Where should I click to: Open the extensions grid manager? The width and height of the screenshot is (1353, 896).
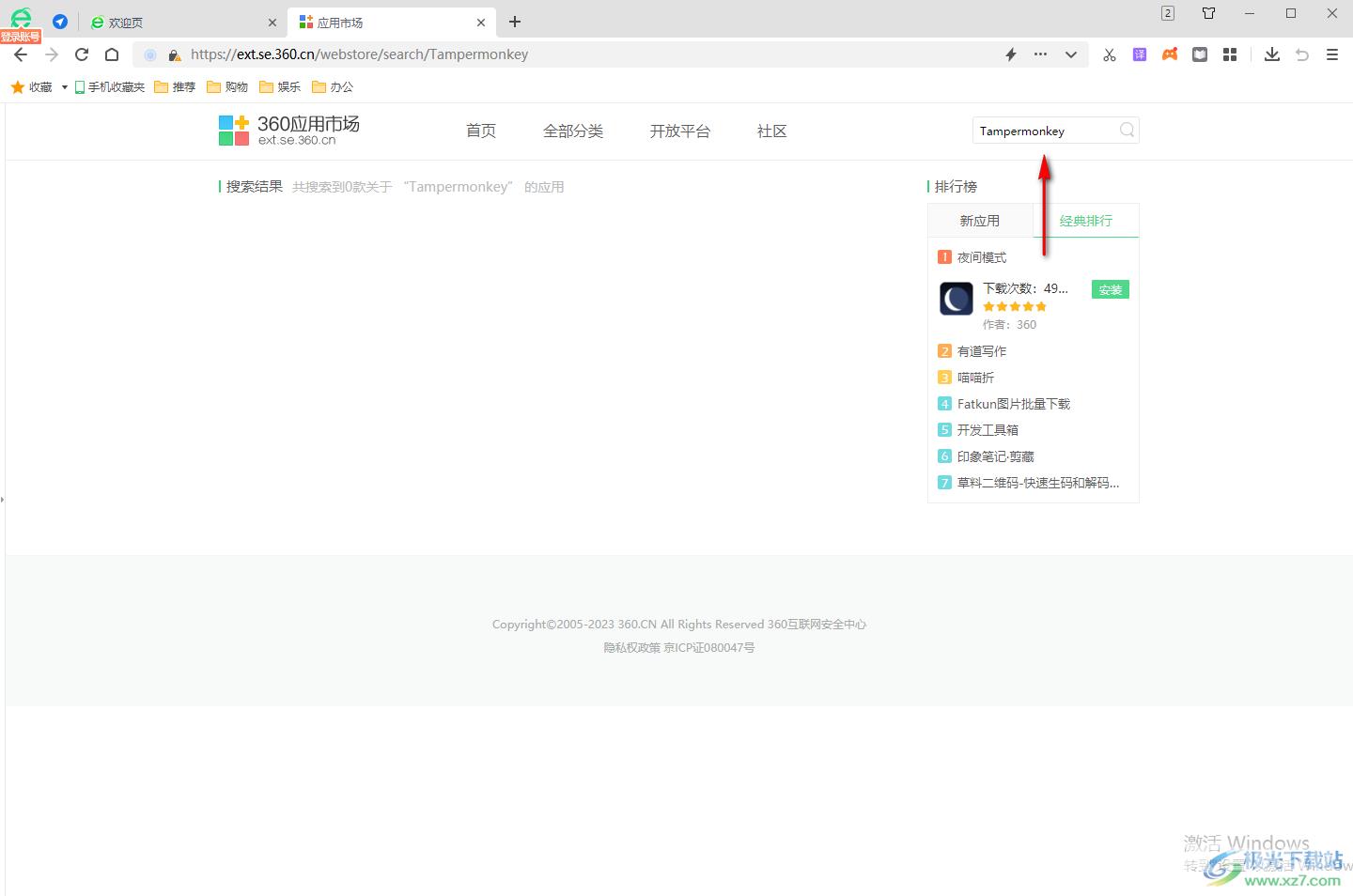pos(1230,54)
